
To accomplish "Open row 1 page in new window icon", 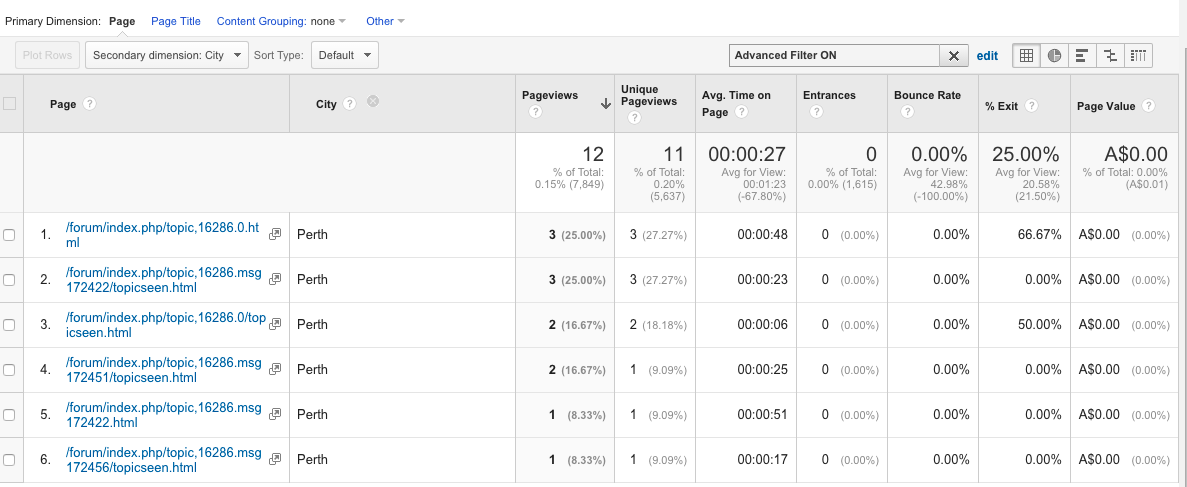I will (x=275, y=234).
